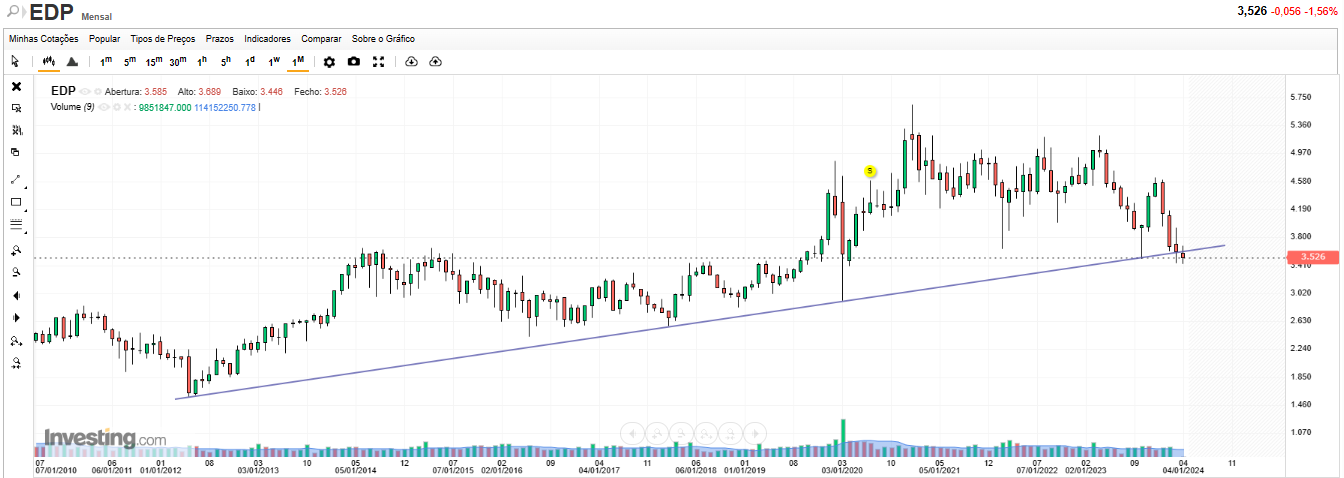Click the X tool at top of left sidebar

[16, 87]
